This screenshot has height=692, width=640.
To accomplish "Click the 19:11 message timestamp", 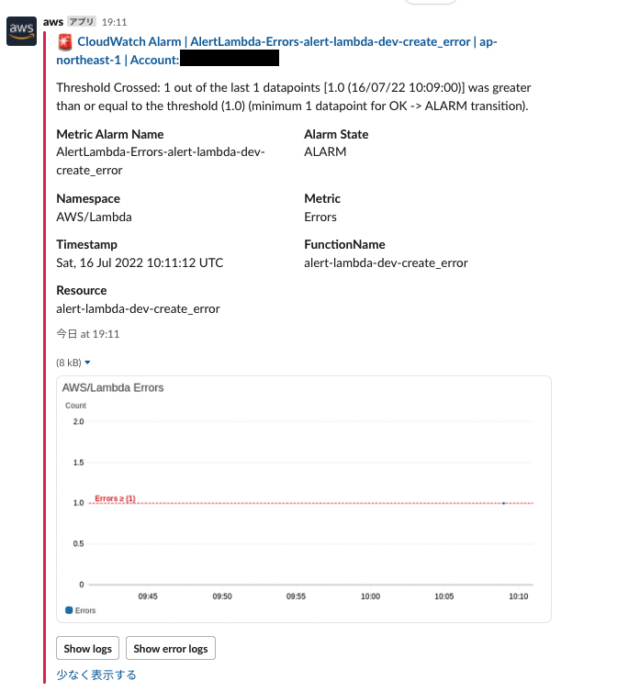I will 114,22.
